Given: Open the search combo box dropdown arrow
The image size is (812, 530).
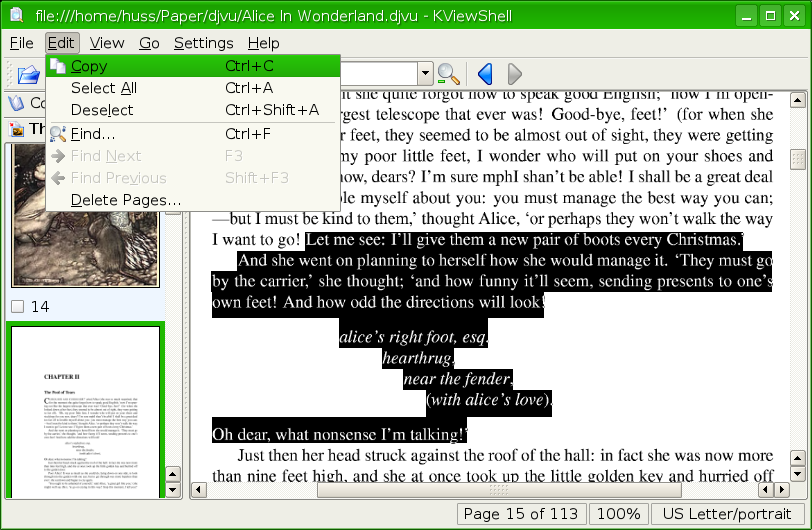Looking at the screenshot, I should [425, 74].
